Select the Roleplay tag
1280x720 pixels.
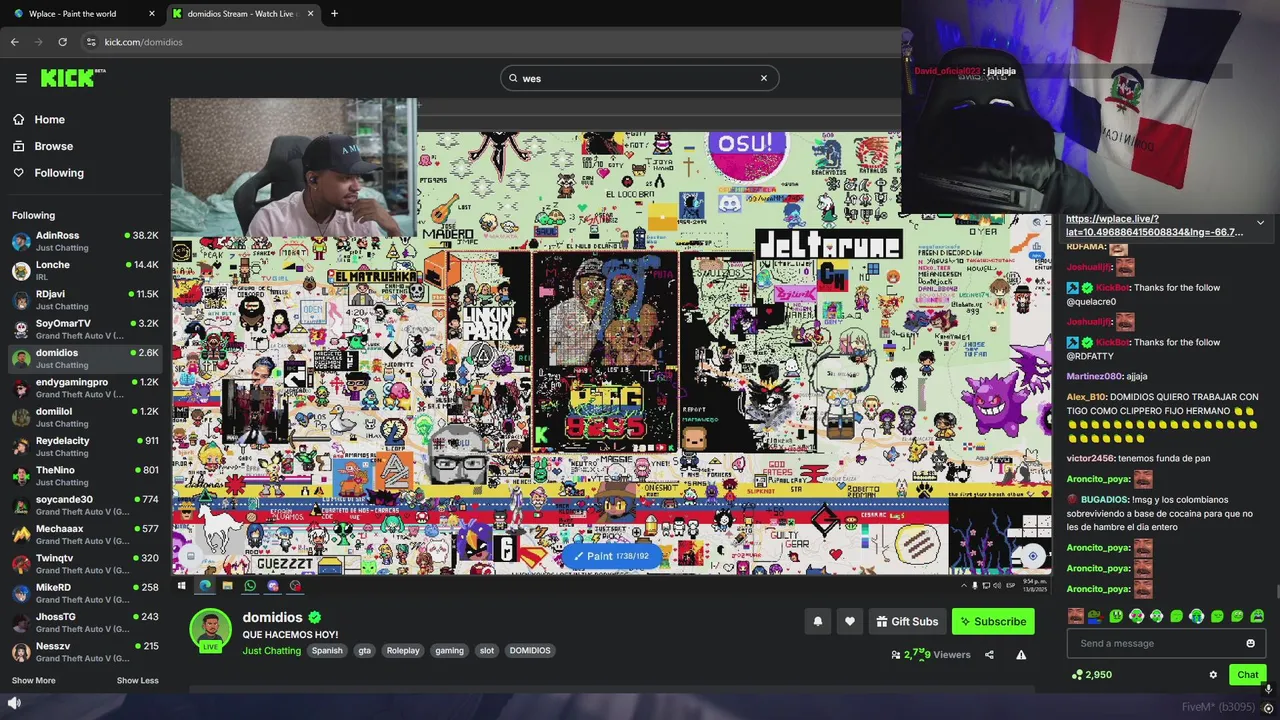pyautogui.click(x=403, y=651)
